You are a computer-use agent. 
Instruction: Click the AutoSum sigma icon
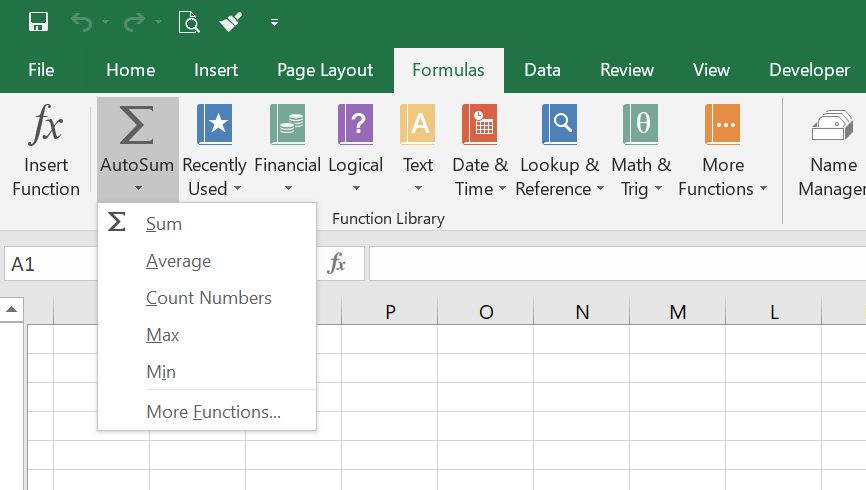tap(136, 125)
